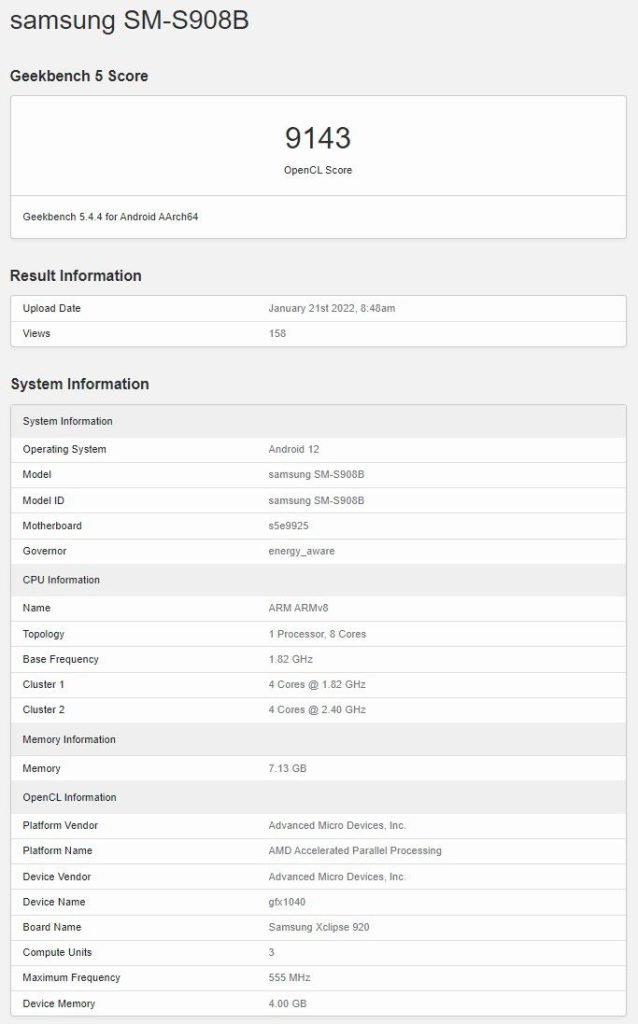The width and height of the screenshot is (638, 1024).
Task: Select the Board Name value Samsung Xclipse 920
Action: pyautogui.click(x=319, y=927)
